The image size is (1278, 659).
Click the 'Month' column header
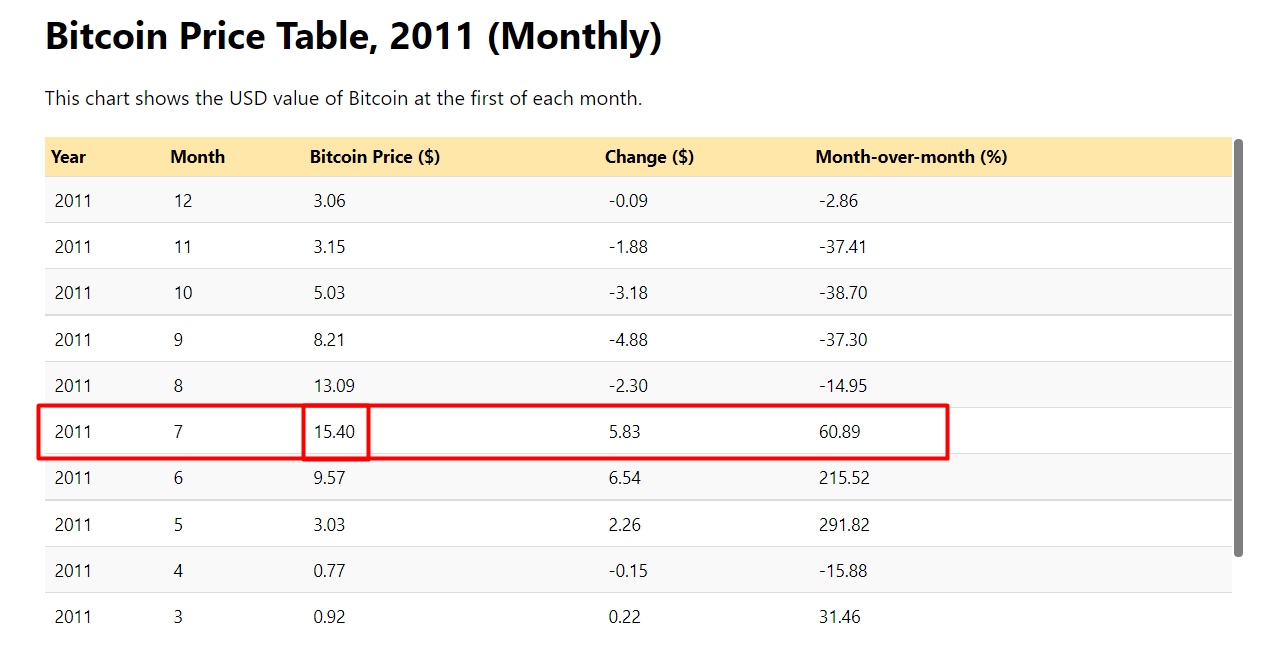coord(197,157)
